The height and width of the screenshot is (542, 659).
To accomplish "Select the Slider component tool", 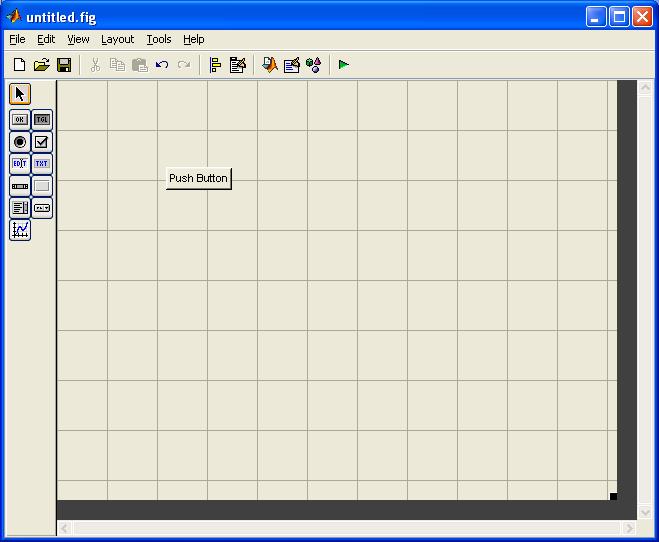I will (x=20, y=186).
